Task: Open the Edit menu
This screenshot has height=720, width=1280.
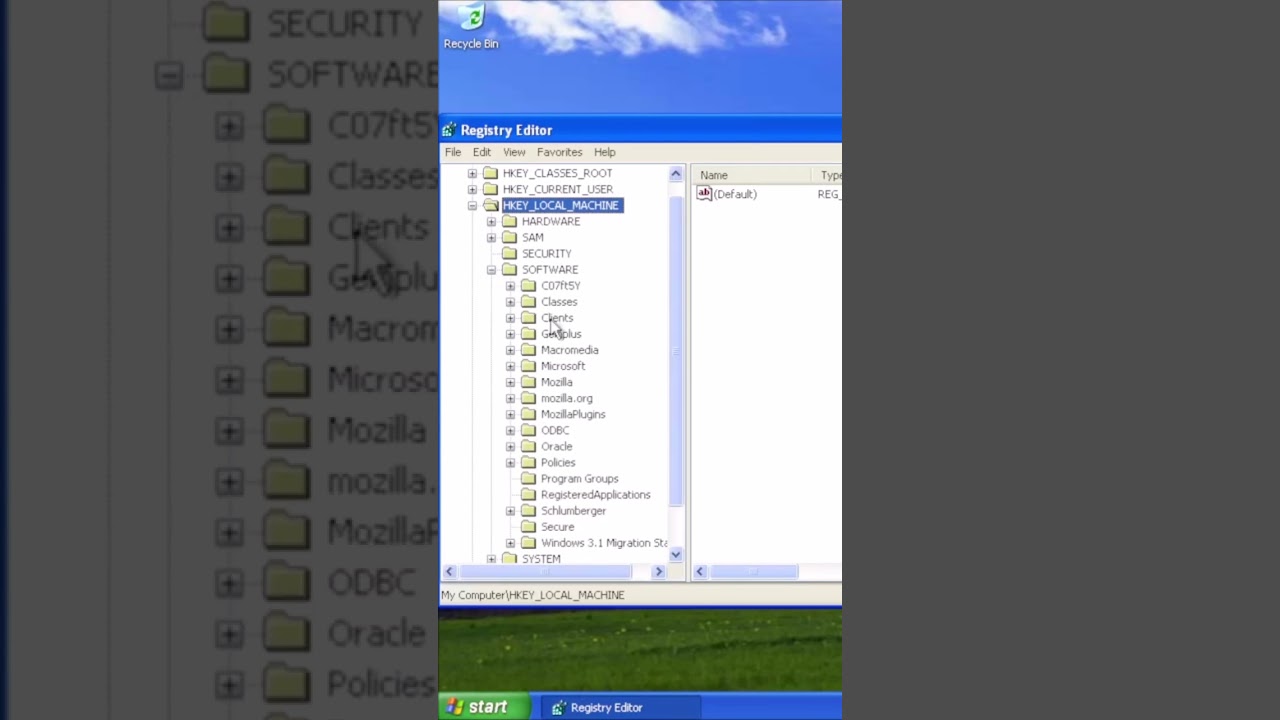Action: point(482,152)
